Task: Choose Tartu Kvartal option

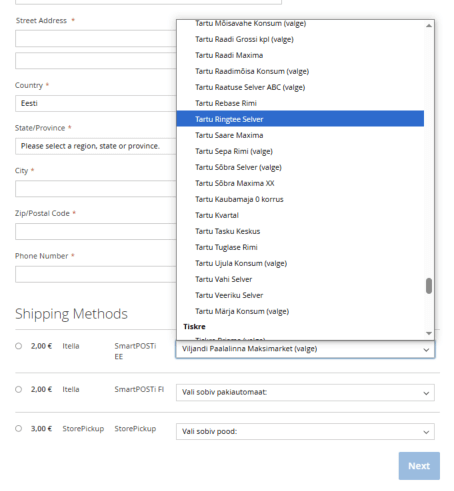Action: 300,215
